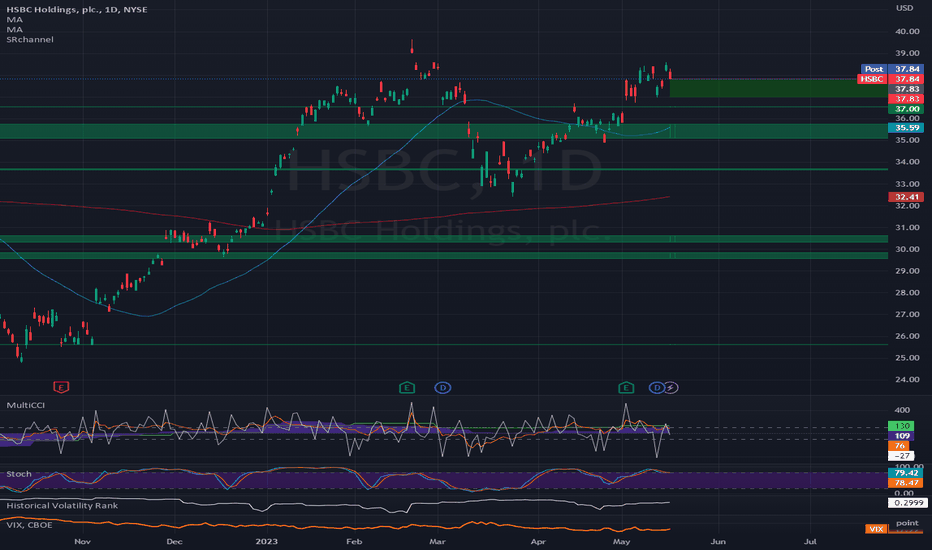Click the orange 76 MultiCCI value label
932x550 pixels.
899,446
